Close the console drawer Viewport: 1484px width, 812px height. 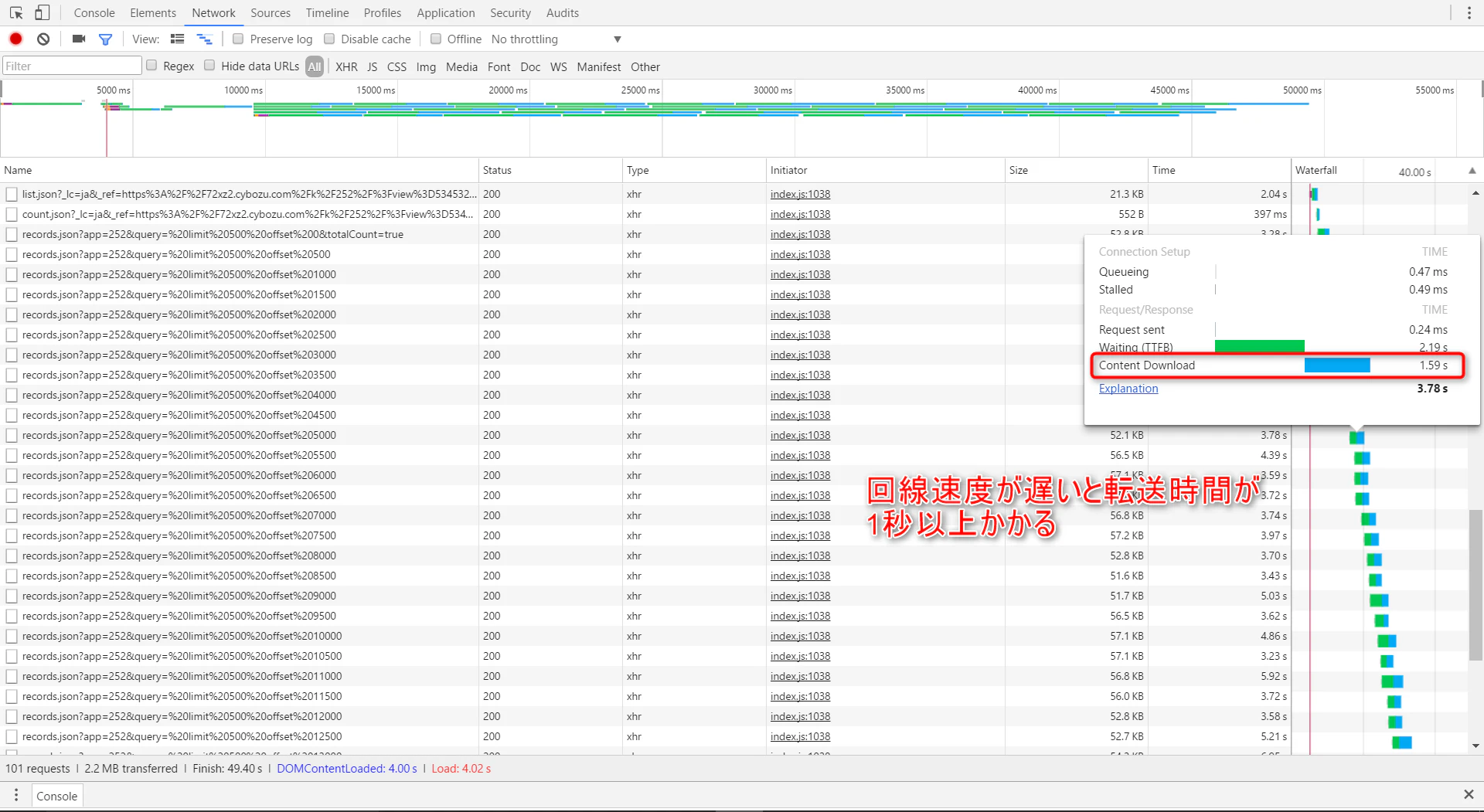1469,794
